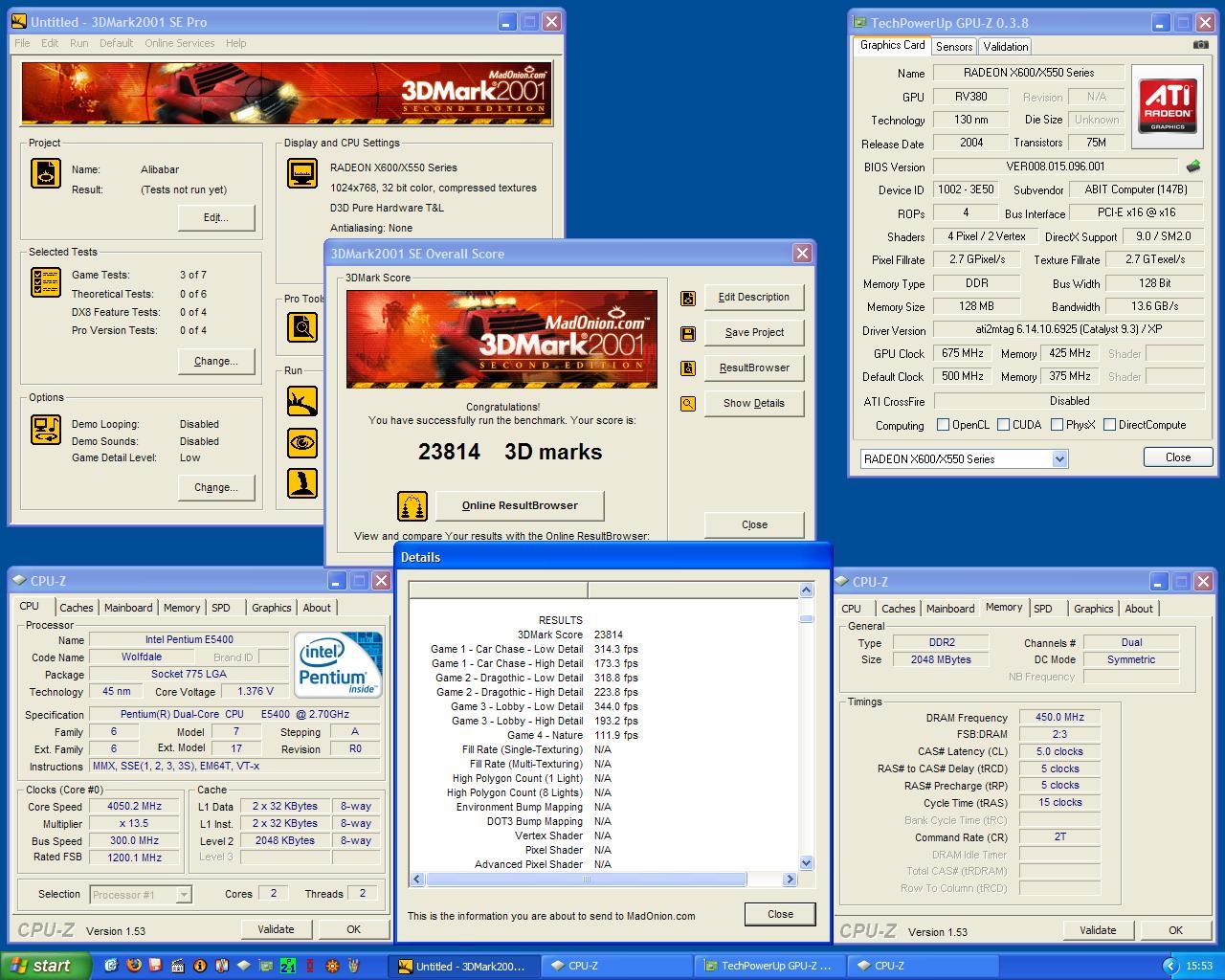This screenshot has width=1225, height=980.
Task: Click the Save Project floppy icon
Action: click(687, 333)
